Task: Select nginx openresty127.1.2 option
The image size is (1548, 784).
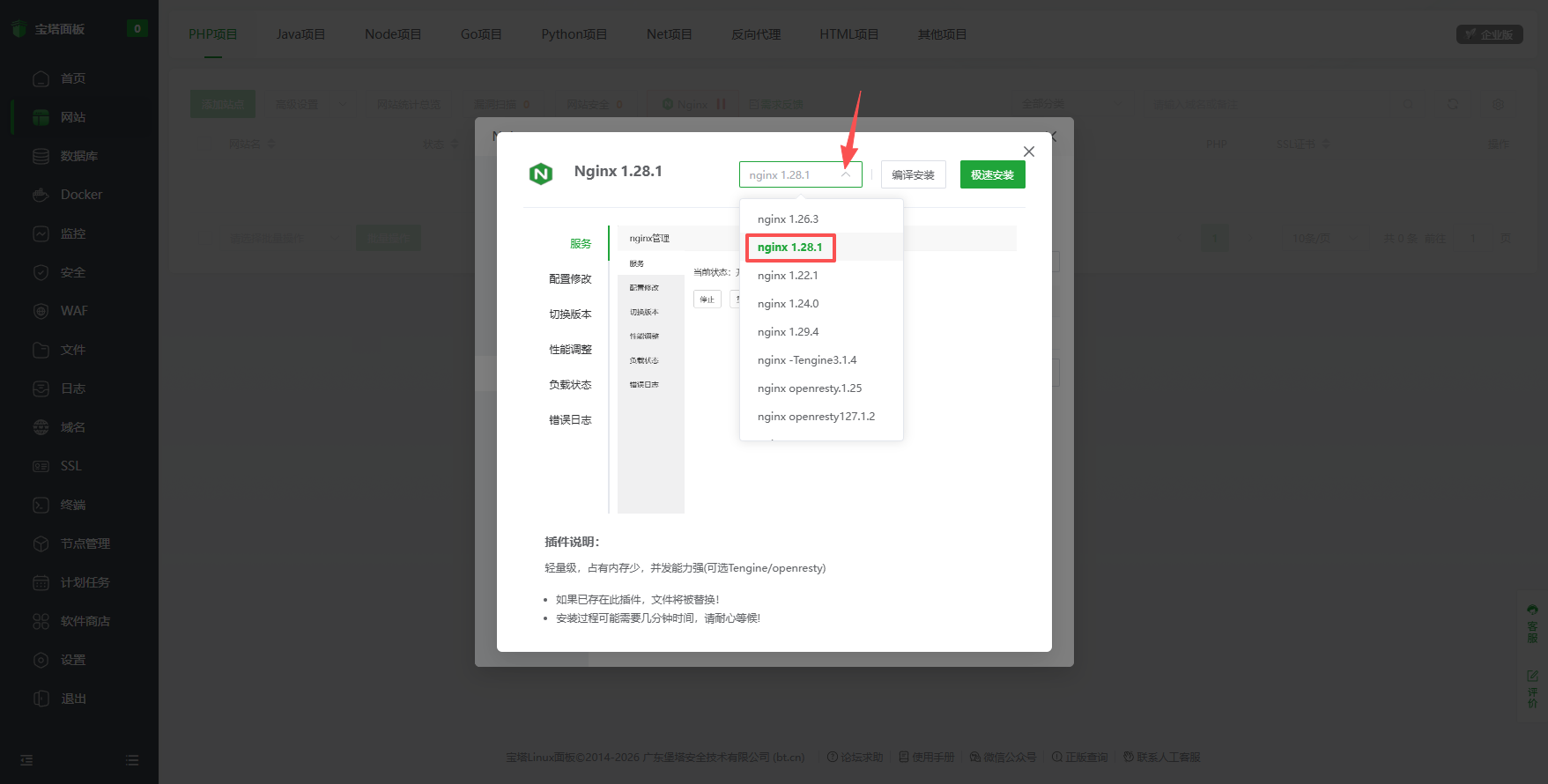Action: (821, 416)
